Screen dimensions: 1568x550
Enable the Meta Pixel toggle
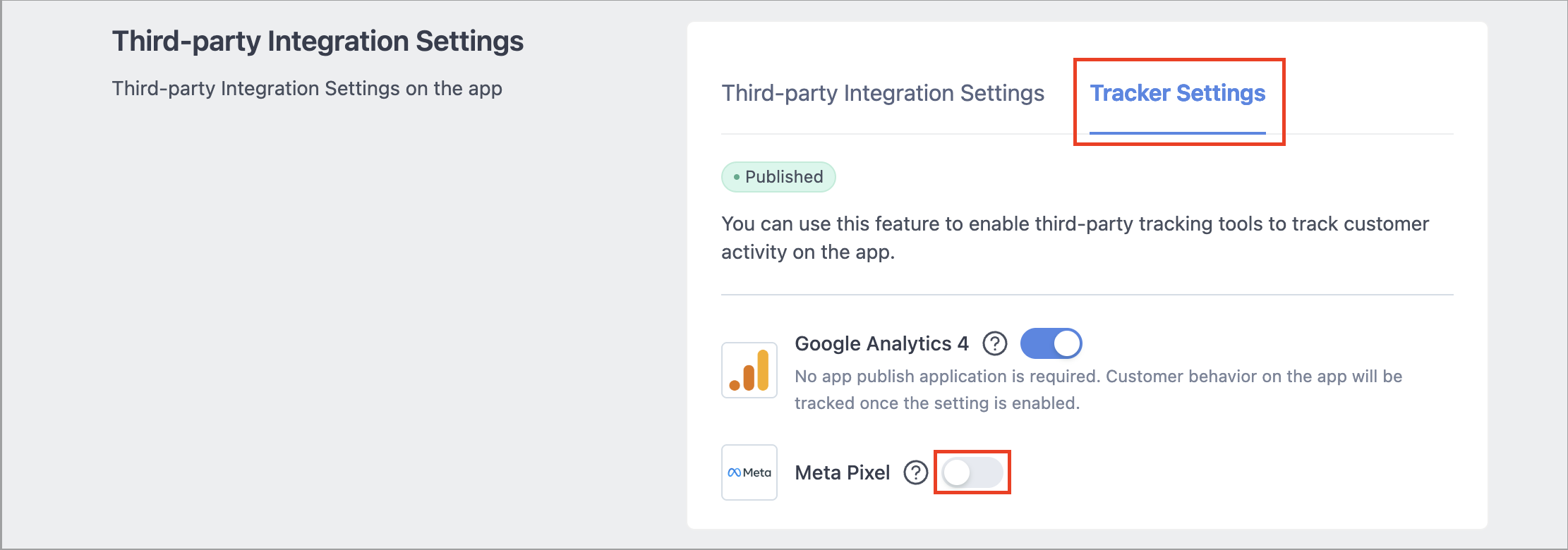[x=972, y=472]
